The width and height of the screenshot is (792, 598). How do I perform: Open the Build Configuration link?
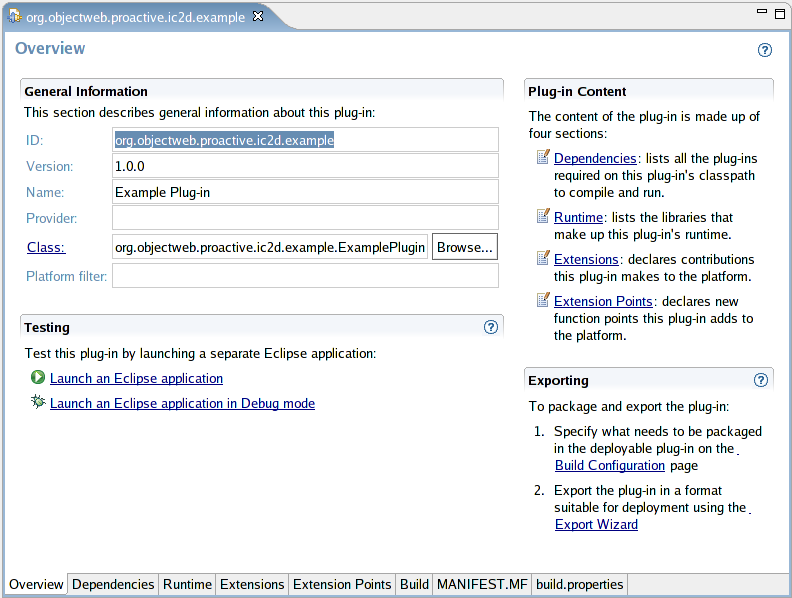point(610,465)
